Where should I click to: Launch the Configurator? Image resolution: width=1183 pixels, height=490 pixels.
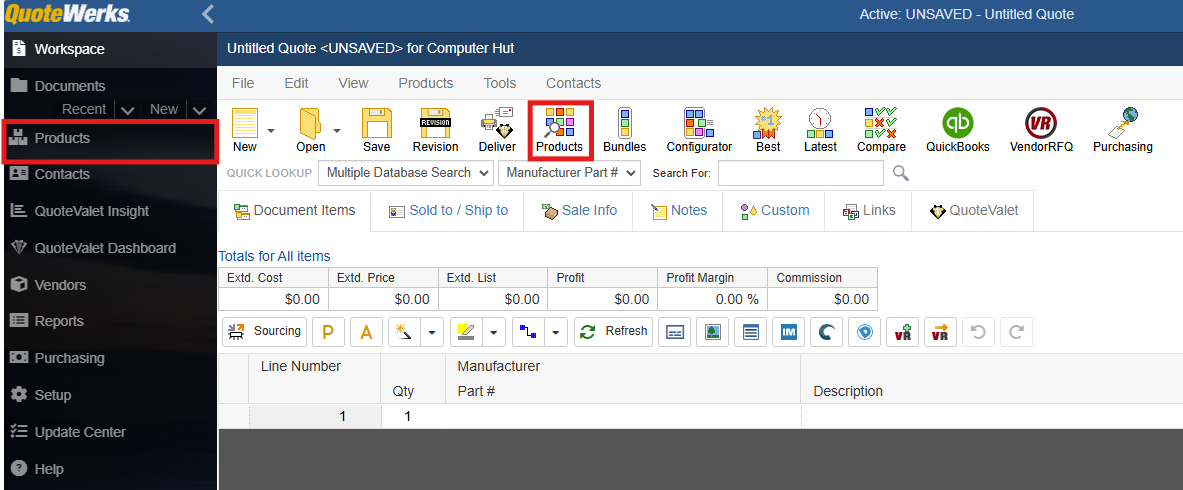pos(699,130)
